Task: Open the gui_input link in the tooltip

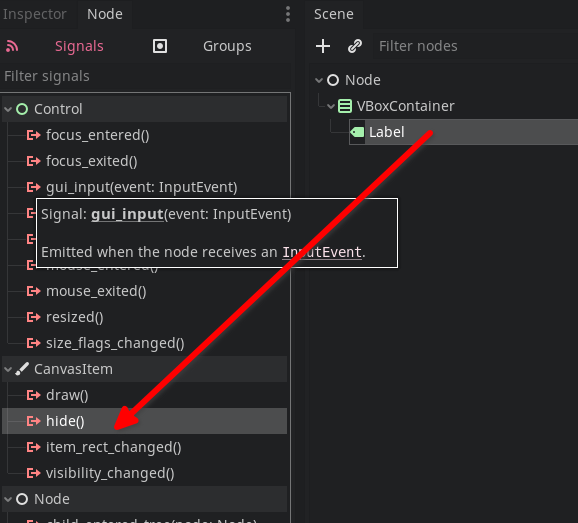Action: click(127, 215)
